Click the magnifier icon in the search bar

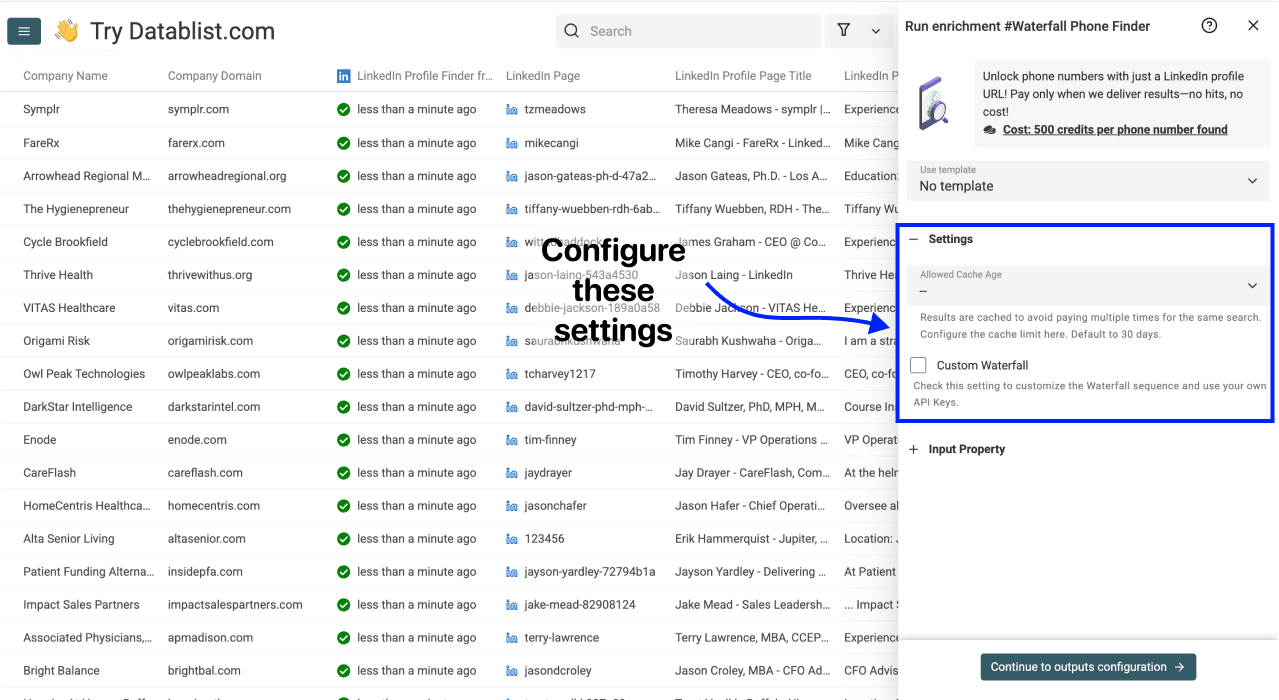(571, 31)
